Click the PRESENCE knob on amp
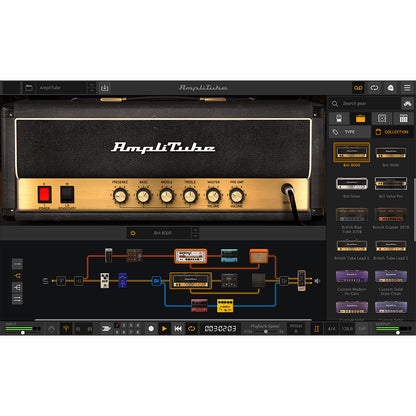 pos(120,196)
